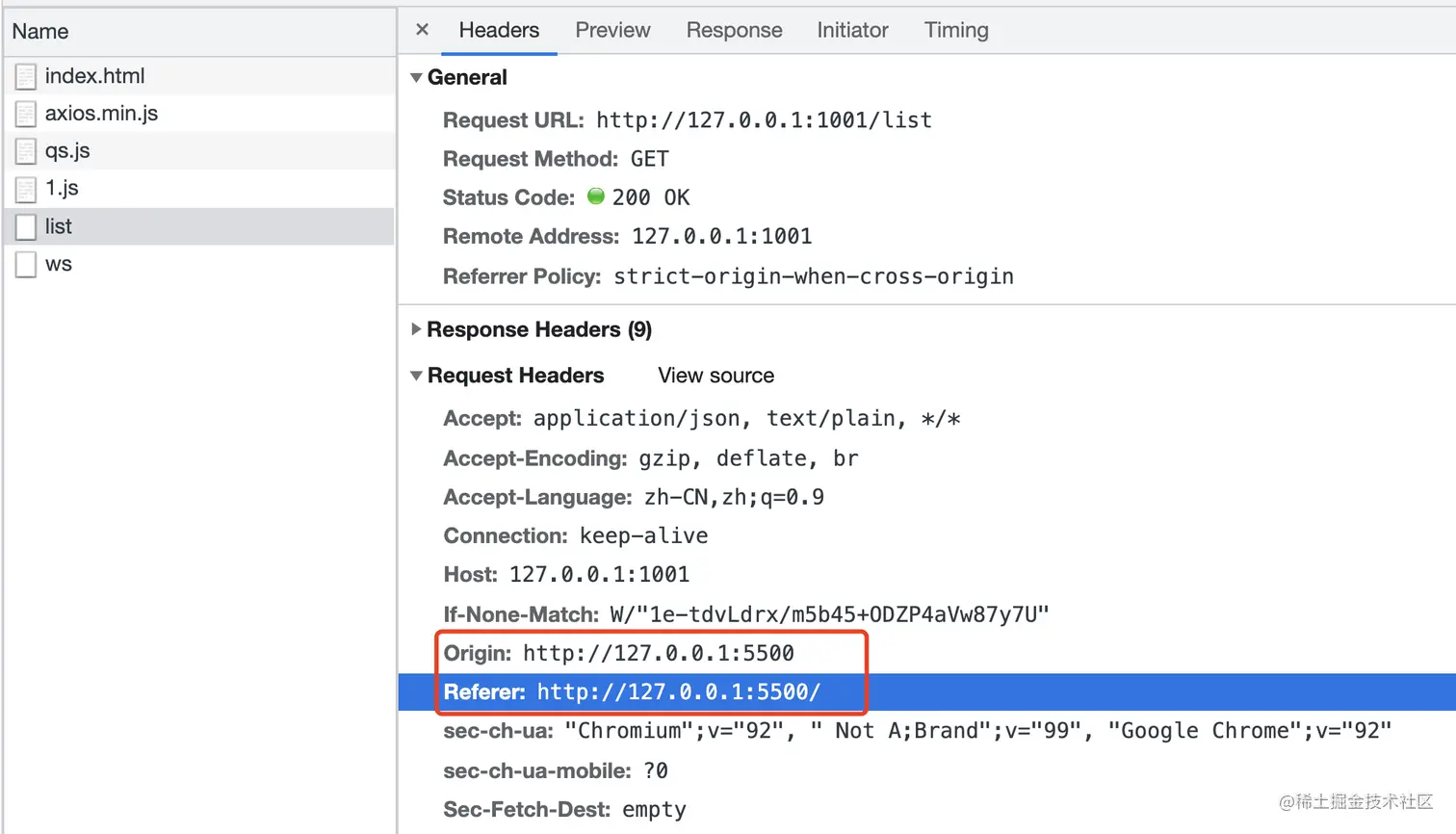Click the Referrer Policy strict-origin-when-cross-origin value
Viewport: 1456px width, 834px height.
click(814, 276)
